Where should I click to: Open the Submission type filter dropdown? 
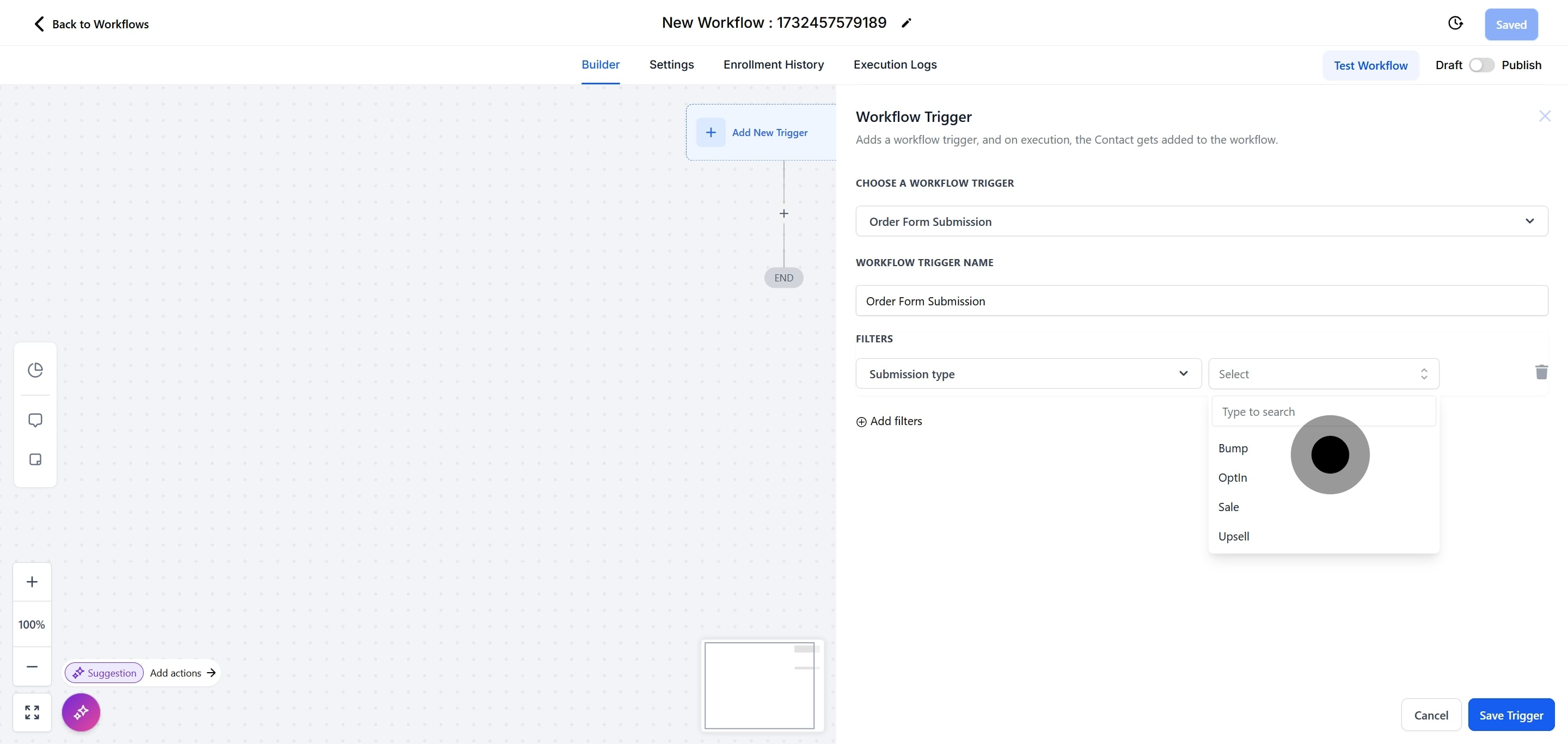1028,373
